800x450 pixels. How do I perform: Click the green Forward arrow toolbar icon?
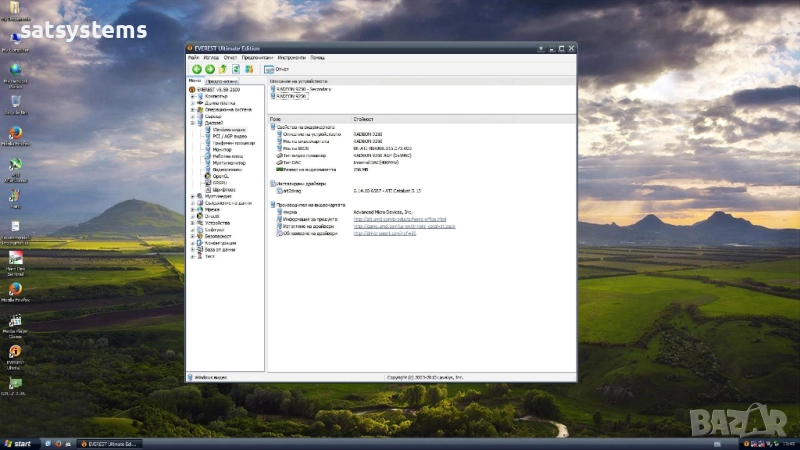tap(209, 69)
